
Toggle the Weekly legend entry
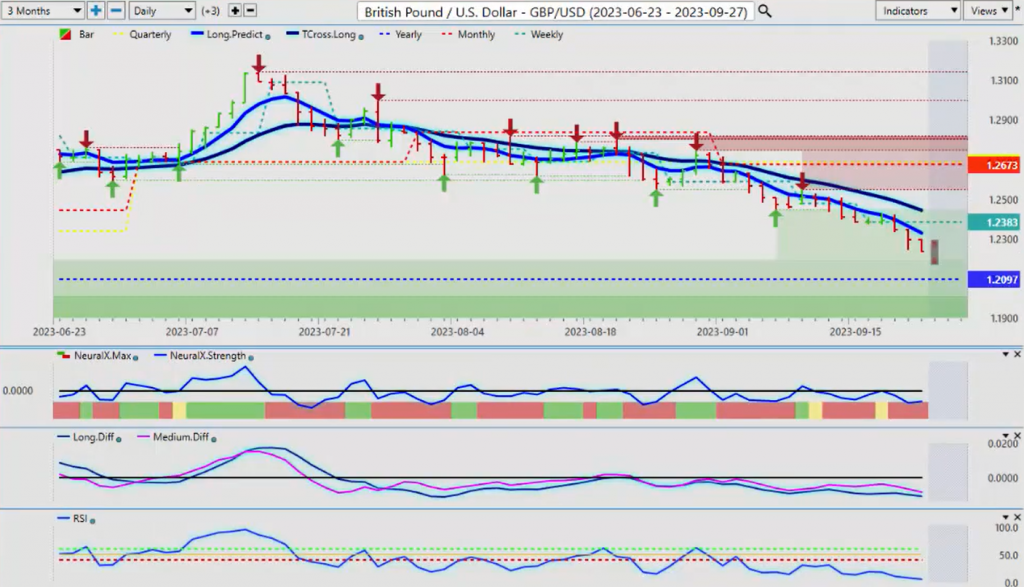point(539,35)
